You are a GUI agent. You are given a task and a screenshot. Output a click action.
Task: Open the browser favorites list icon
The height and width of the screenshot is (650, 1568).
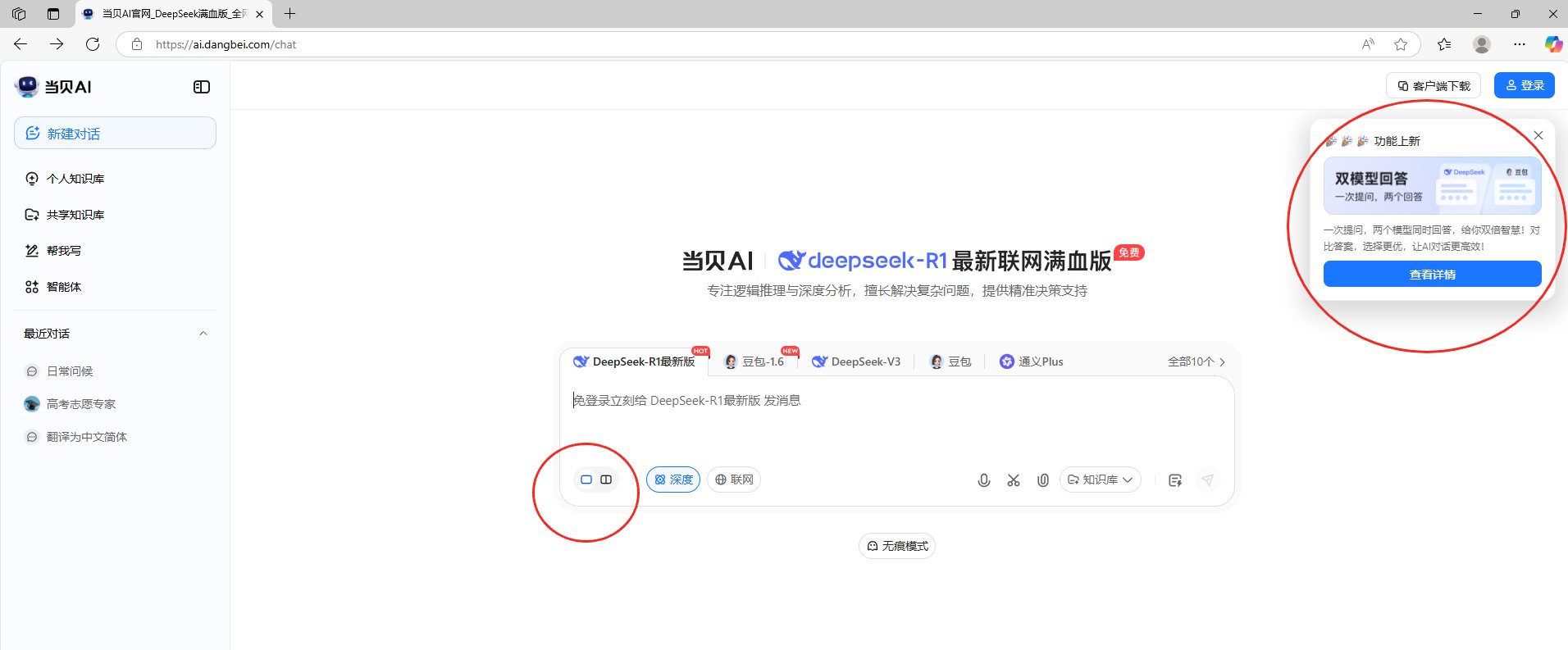[x=1444, y=44]
